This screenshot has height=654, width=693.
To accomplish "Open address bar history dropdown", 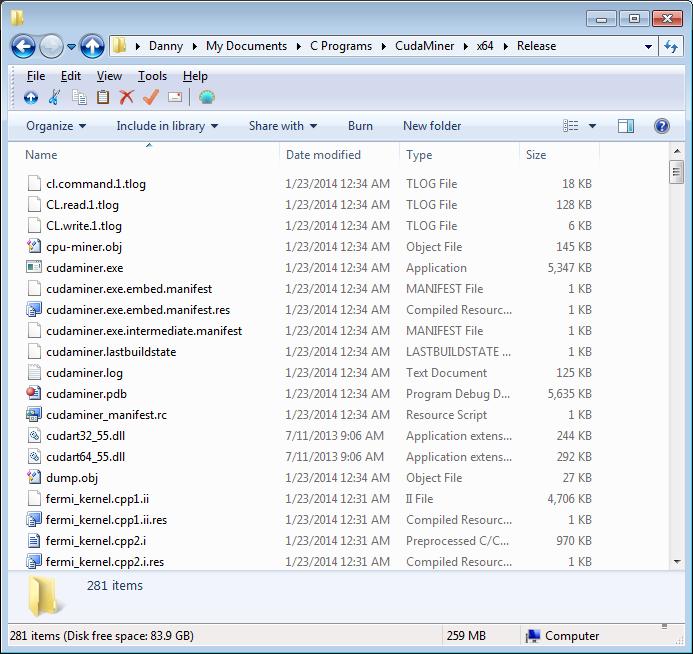I will tap(648, 46).
